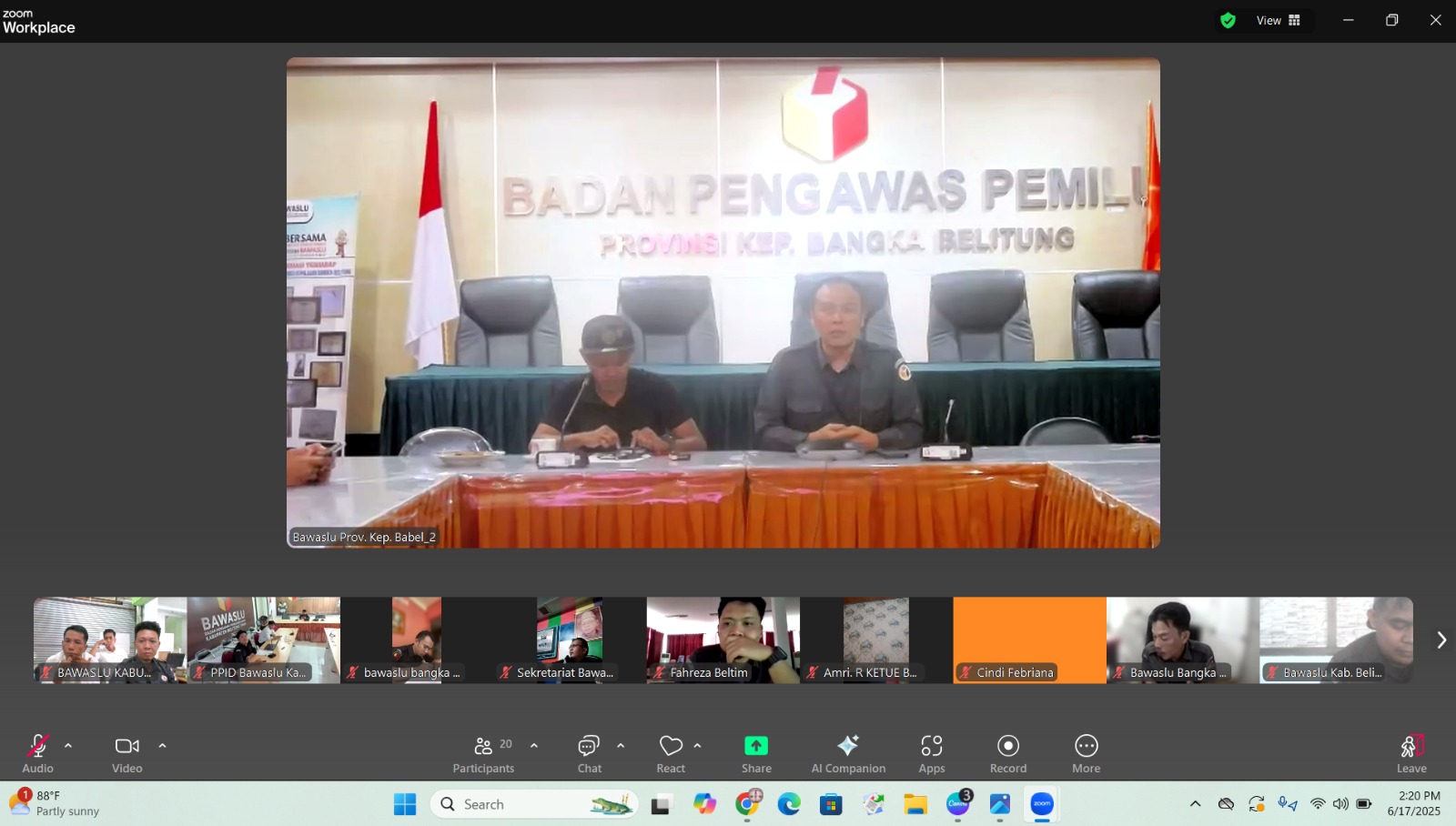Open the Participants panel
The width and height of the screenshot is (1456, 826).
point(483,751)
